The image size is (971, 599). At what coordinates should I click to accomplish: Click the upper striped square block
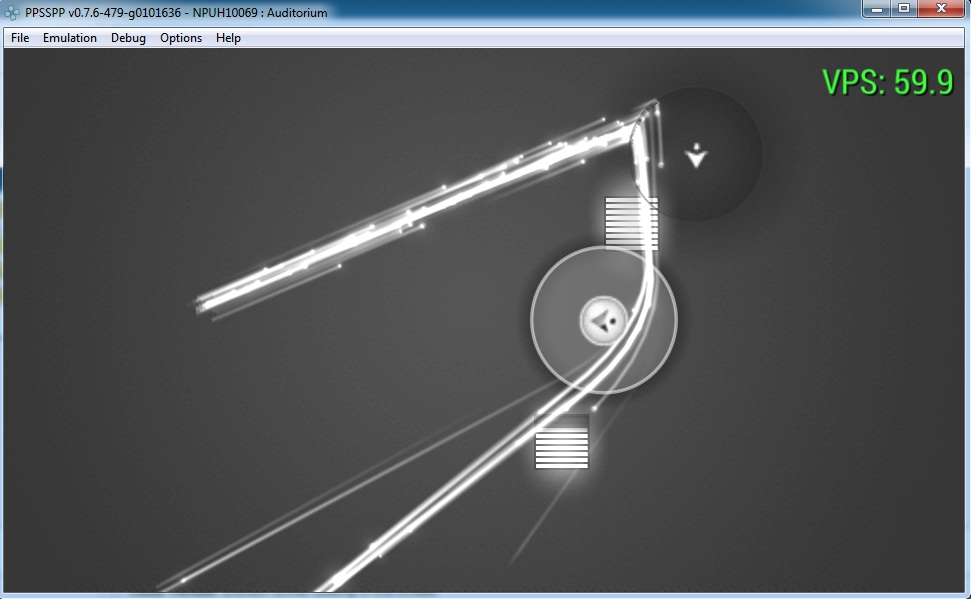631,222
